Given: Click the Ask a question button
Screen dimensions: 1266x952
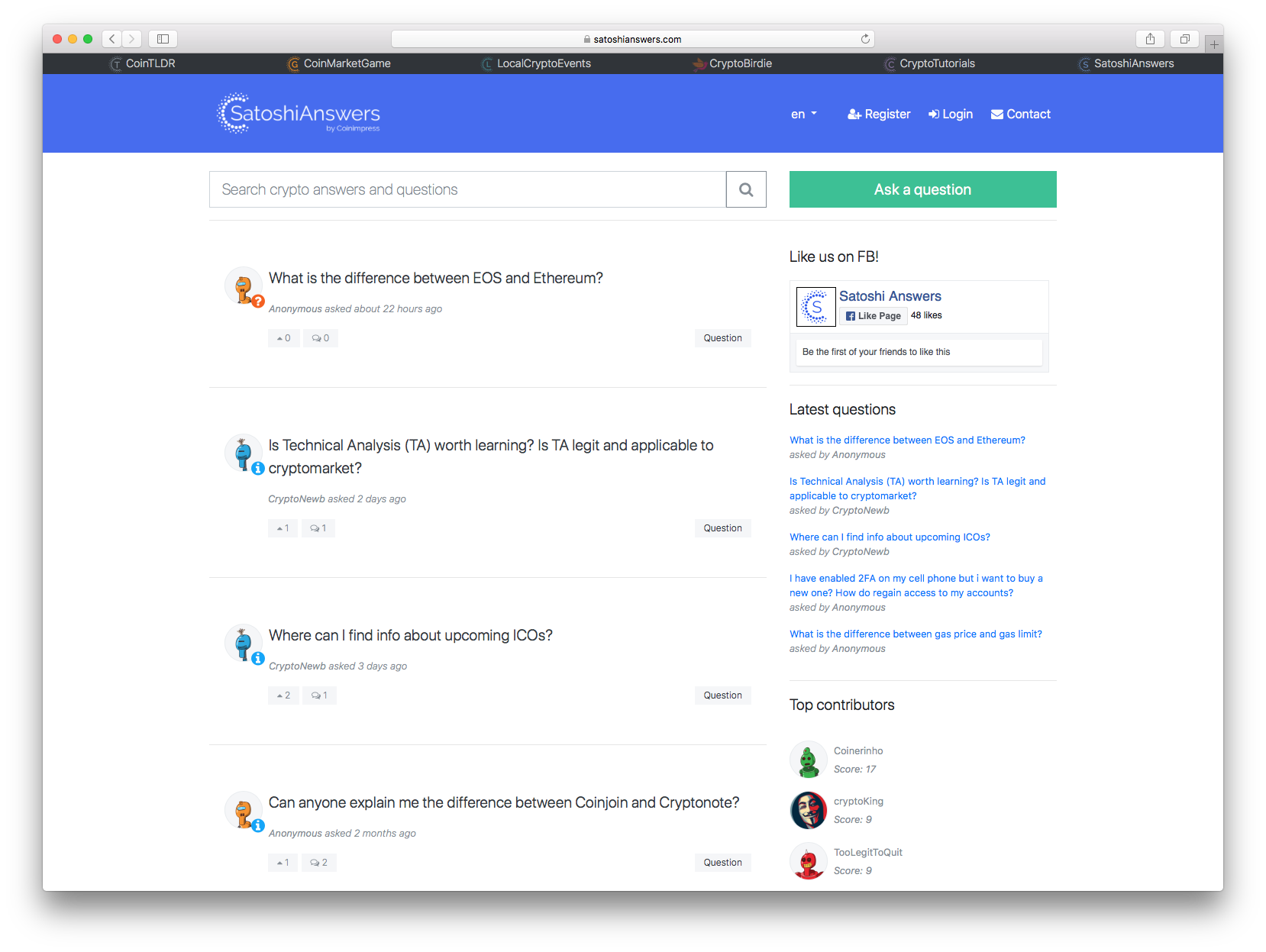Looking at the screenshot, I should 922,189.
